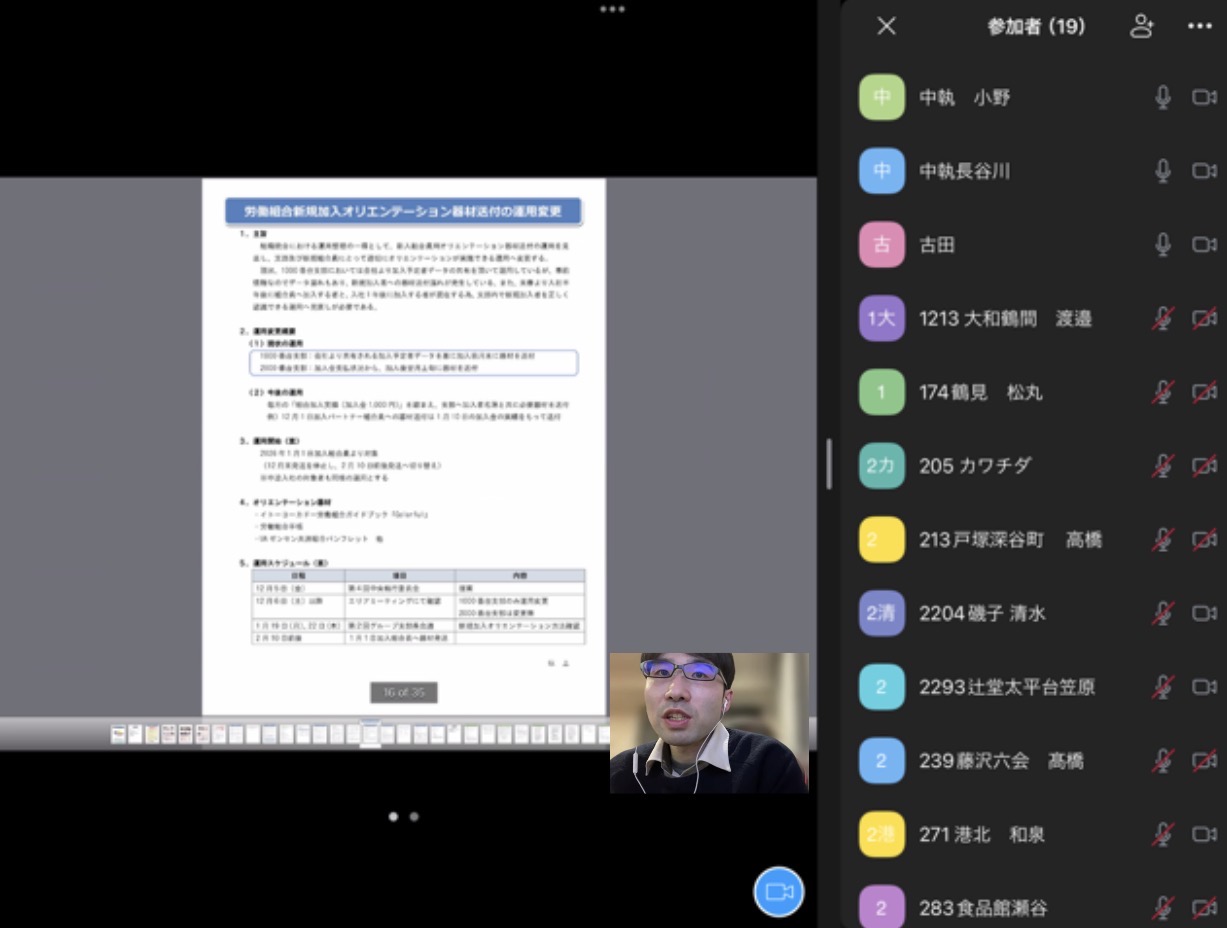This screenshot has height=928, width=1227.
Task: Click the blue video camera button
Action: click(x=778, y=892)
